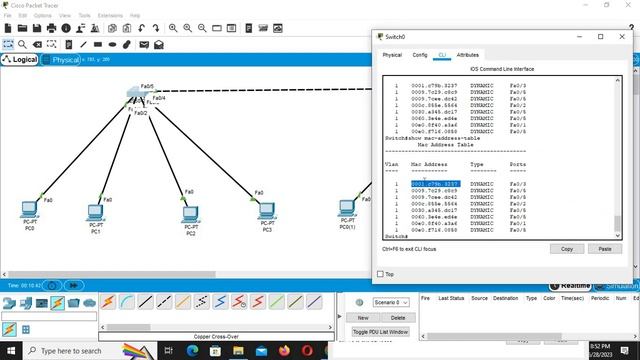Screen dimensions: 640x360
Task: Open Microsoft Edge from taskbar
Action: pyautogui.click(x=192, y=351)
